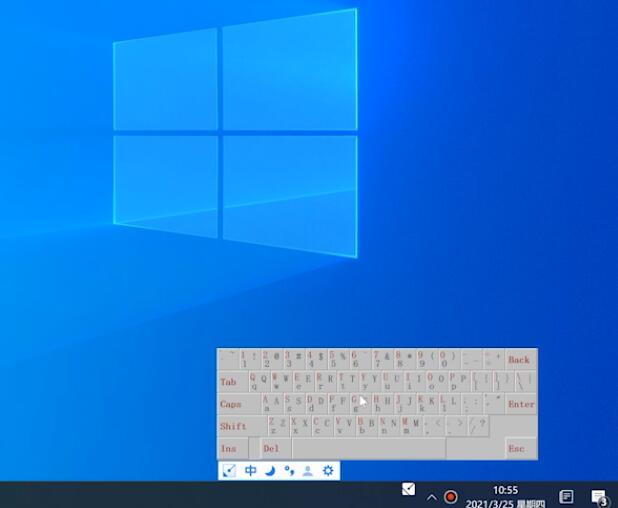Viewport: 618px width, 508px height.
Task: Click the Y key on soft keyboard
Action: [370, 381]
